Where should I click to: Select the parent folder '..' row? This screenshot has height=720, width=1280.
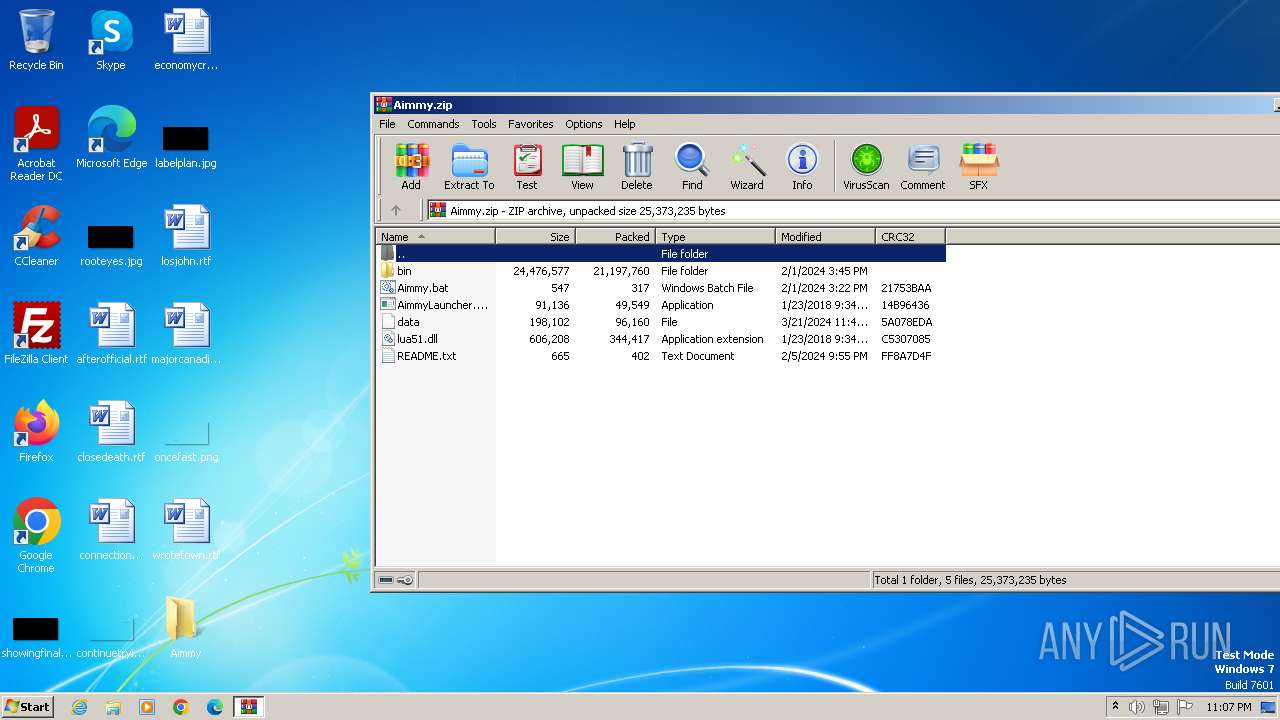661,254
